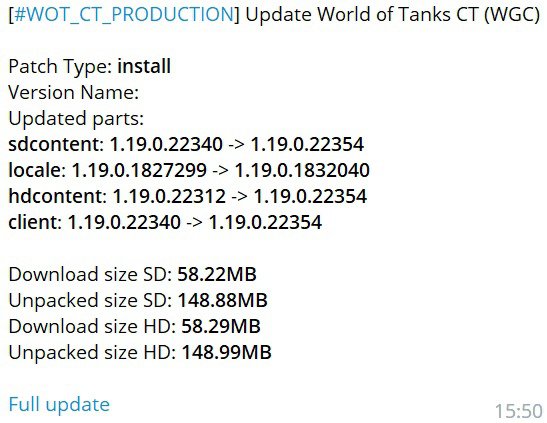Click the hdcontent part name

58,196
